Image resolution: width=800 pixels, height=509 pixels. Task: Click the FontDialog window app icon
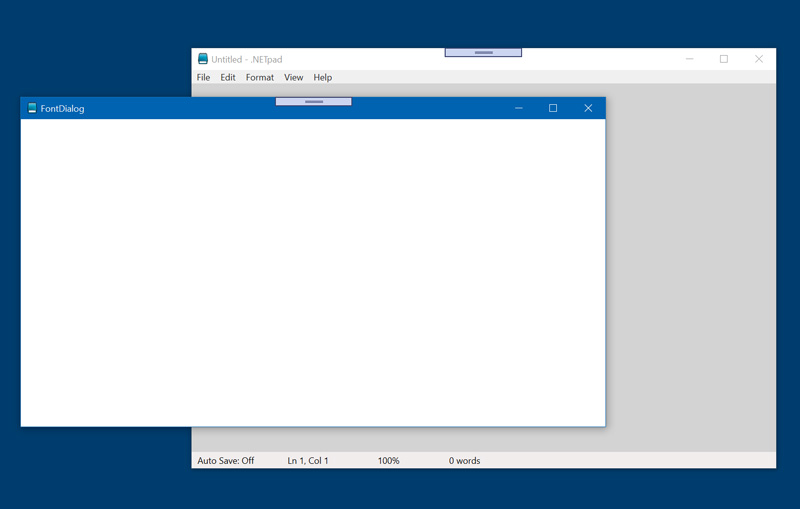pos(32,108)
